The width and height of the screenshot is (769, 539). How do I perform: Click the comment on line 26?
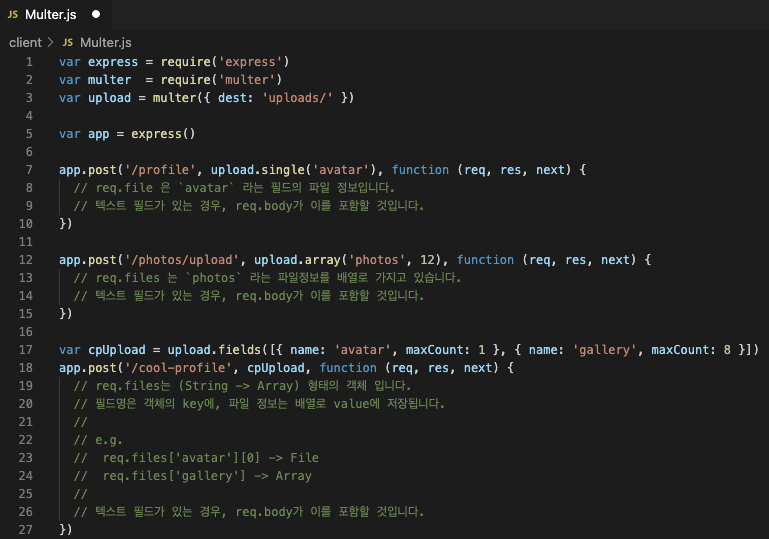(249, 512)
